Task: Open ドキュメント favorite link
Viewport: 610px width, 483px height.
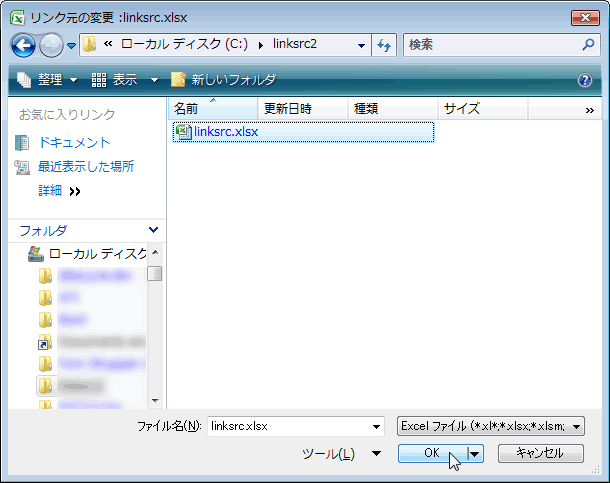Action: pos(74,143)
